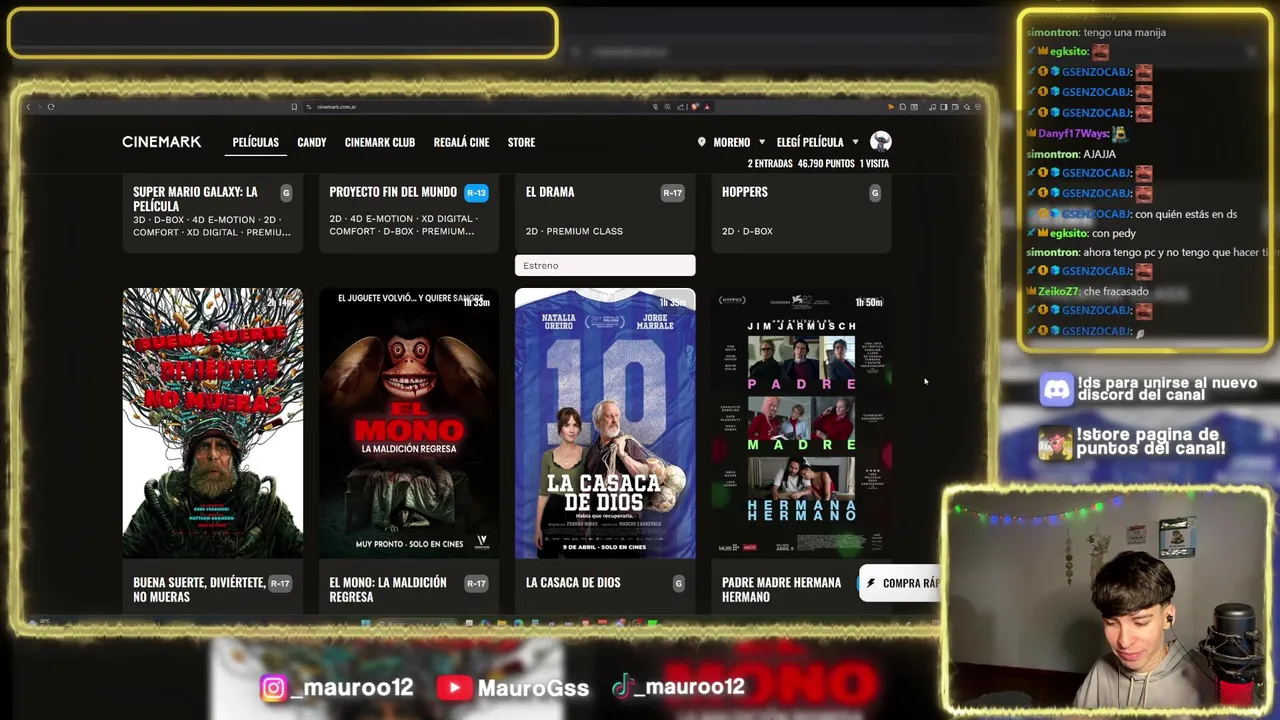
Task: Open Padre Madre Hermana Hermano title
Action: pos(782,589)
